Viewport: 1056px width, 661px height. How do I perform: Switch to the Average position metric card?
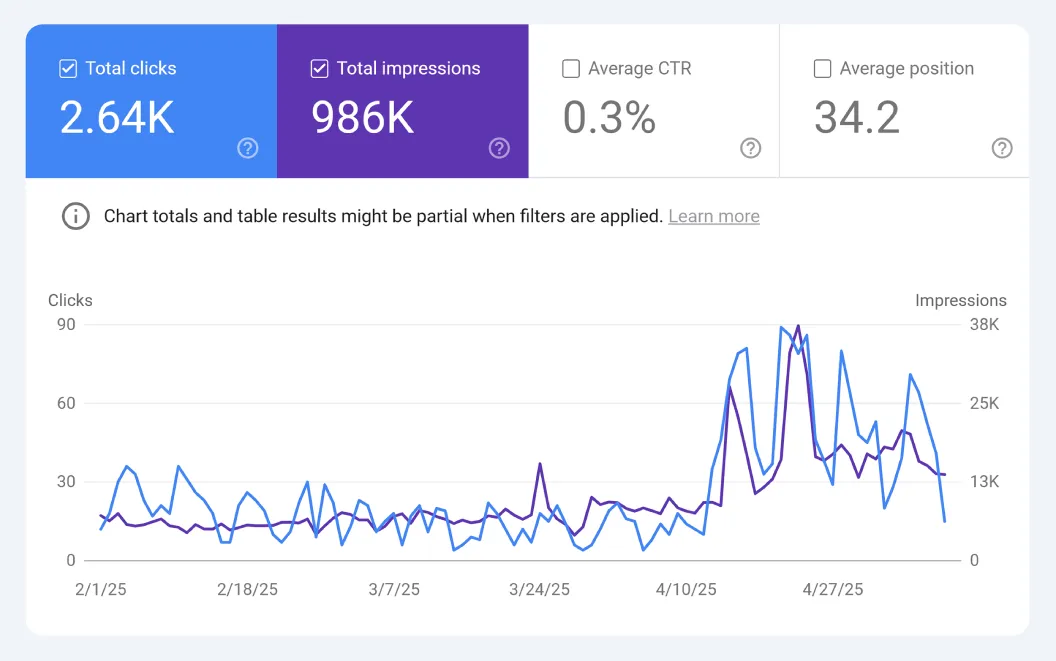click(x=904, y=100)
